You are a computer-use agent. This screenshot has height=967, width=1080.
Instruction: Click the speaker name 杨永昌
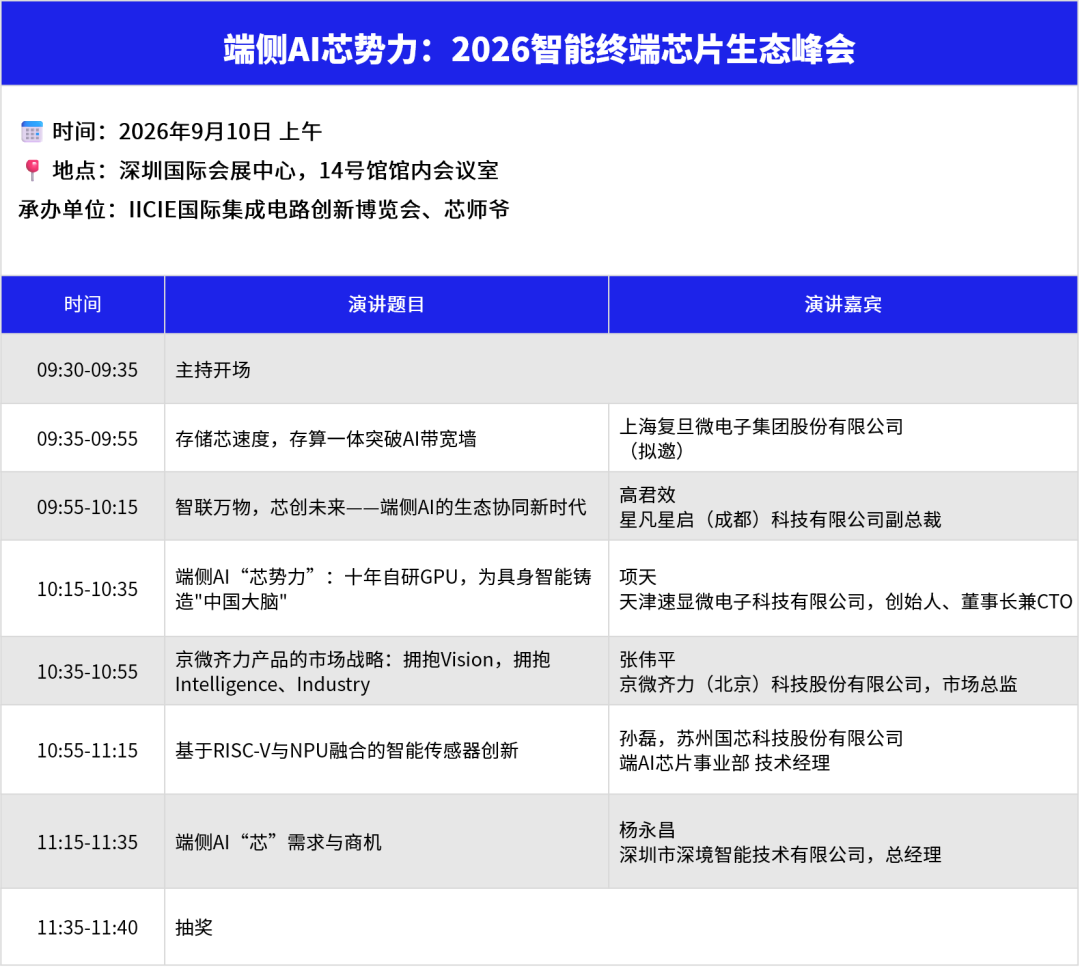pos(647,829)
